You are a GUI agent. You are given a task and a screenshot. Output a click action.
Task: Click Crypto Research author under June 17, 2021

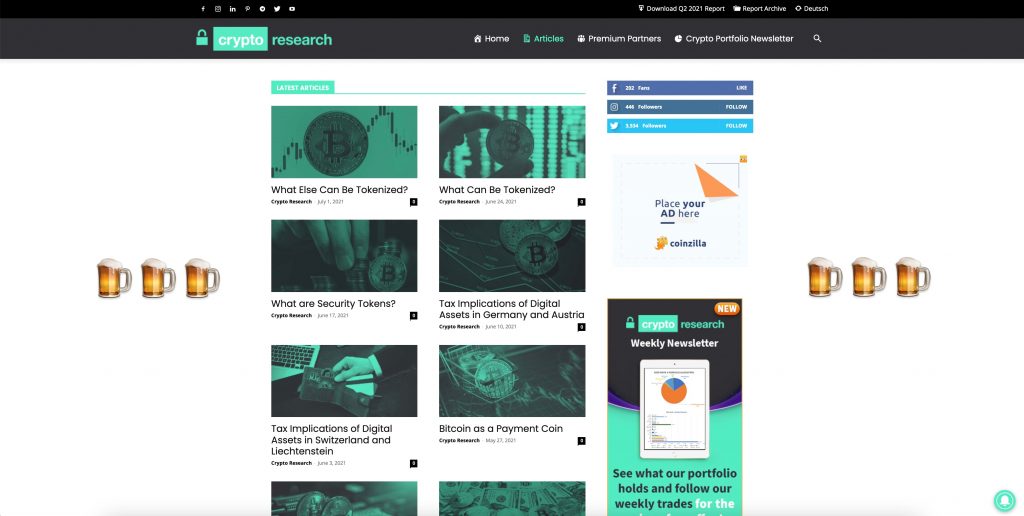[291, 315]
